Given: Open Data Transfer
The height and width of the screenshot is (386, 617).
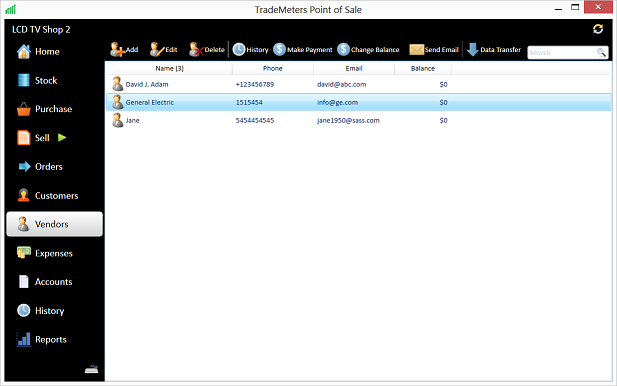Looking at the screenshot, I should pos(494,50).
